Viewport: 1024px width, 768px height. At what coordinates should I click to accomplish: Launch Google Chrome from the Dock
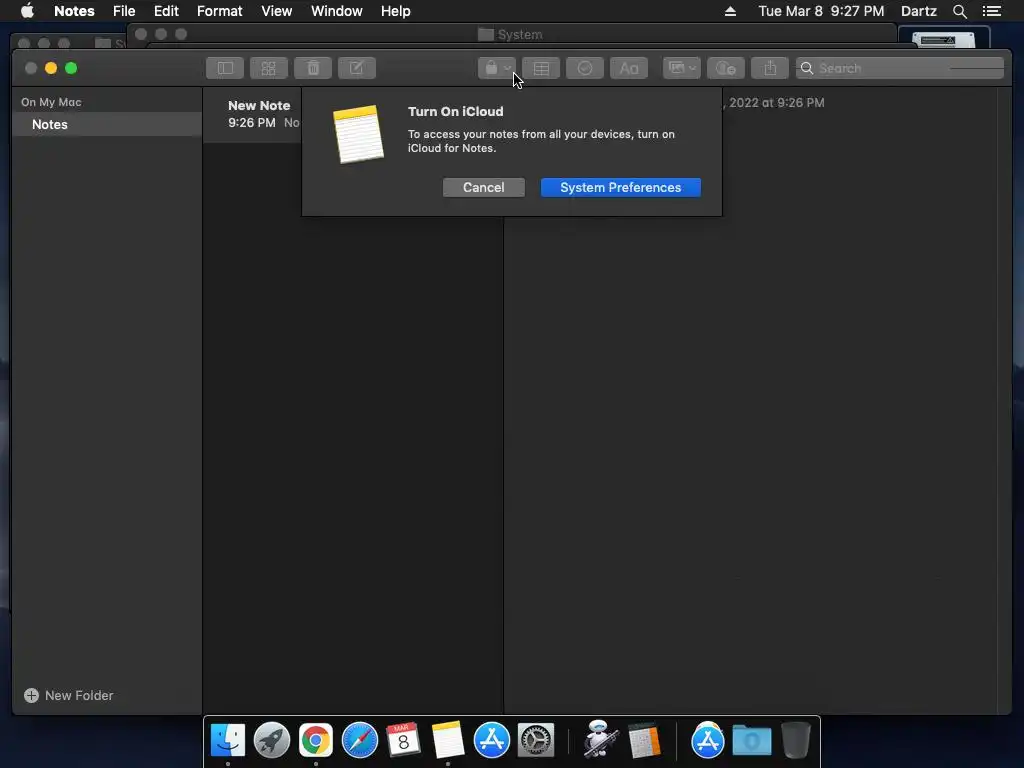pyautogui.click(x=315, y=740)
